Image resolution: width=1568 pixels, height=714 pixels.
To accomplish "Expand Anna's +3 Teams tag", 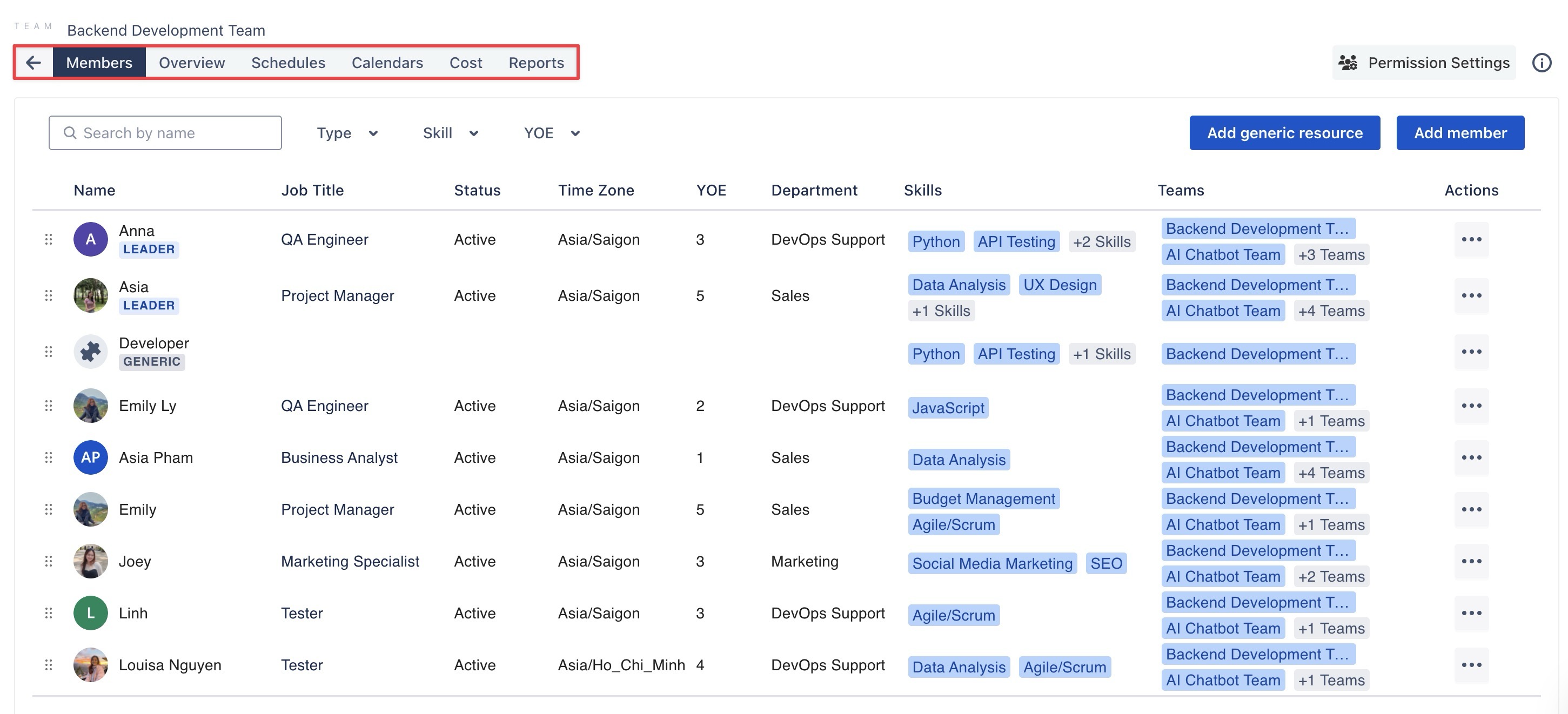I will [1331, 254].
